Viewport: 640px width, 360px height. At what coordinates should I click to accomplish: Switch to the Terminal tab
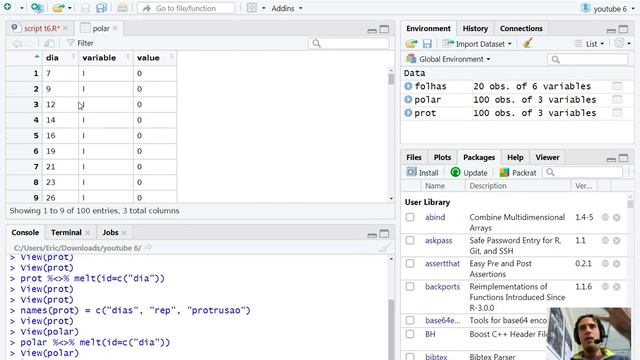(66, 232)
